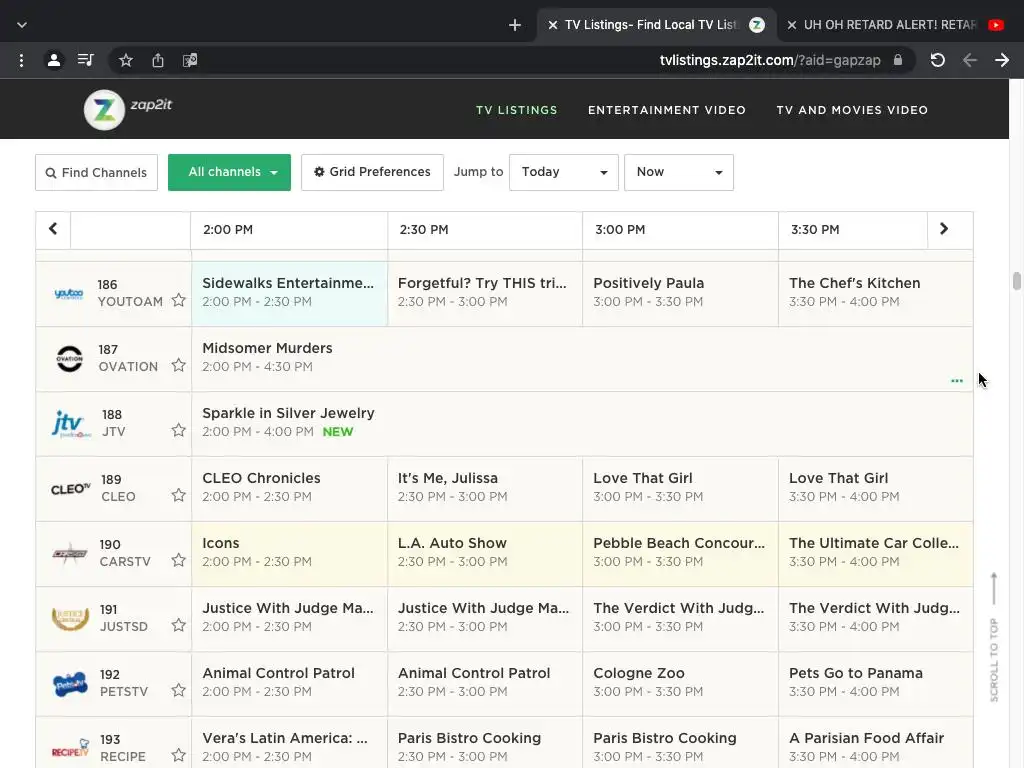Bookmark page with star icon
This screenshot has height=768, width=1024.
pos(126,60)
